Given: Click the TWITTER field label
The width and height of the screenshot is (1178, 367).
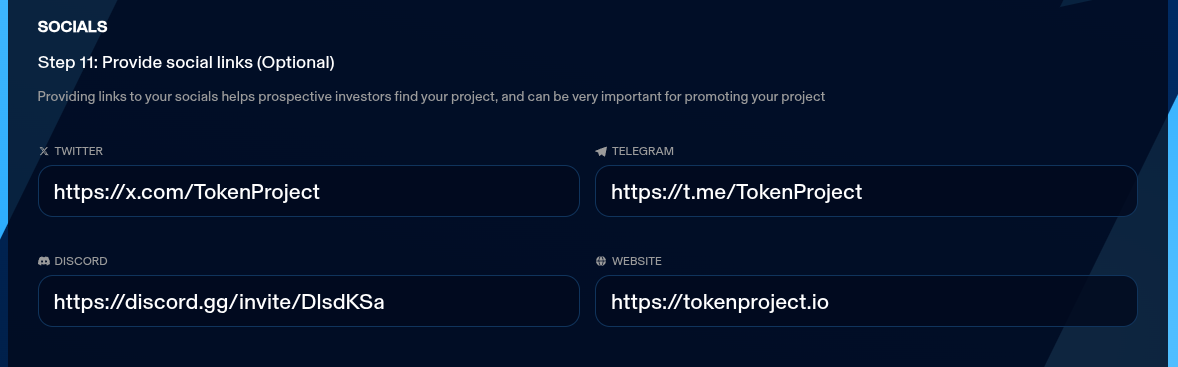Looking at the screenshot, I should pos(79,151).
